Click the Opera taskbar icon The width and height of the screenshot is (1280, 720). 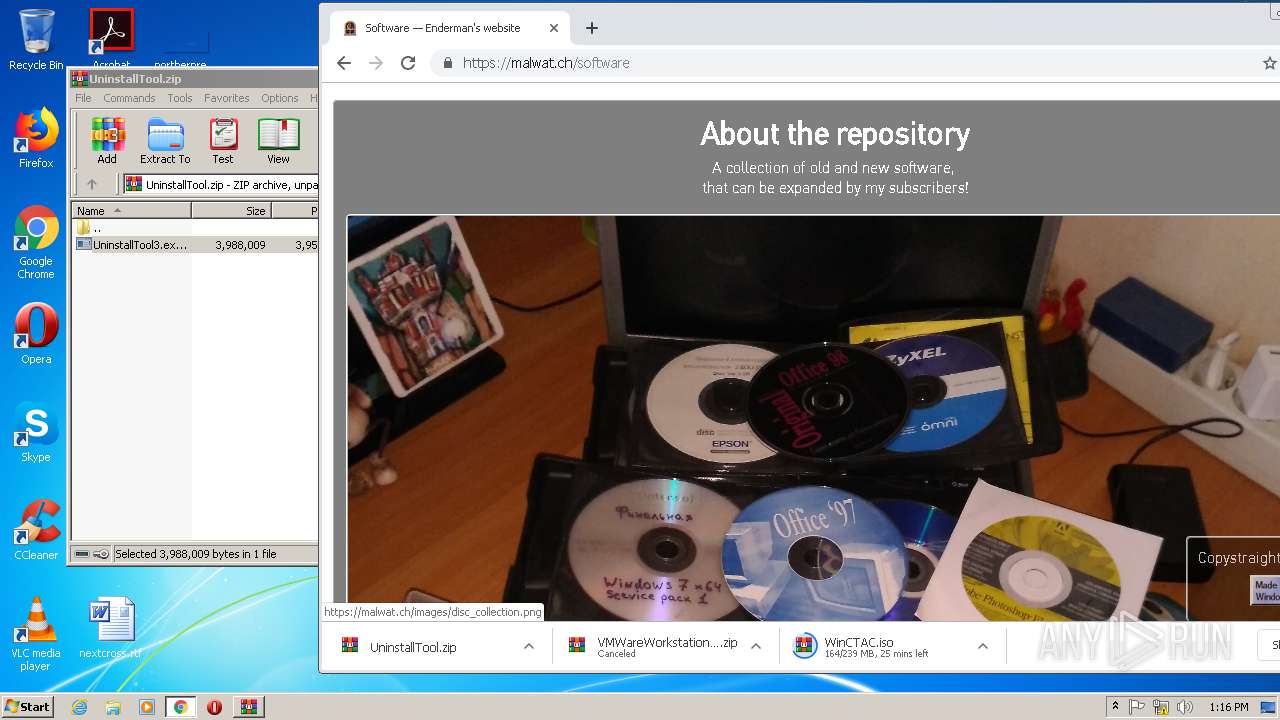tap(214, 707)
